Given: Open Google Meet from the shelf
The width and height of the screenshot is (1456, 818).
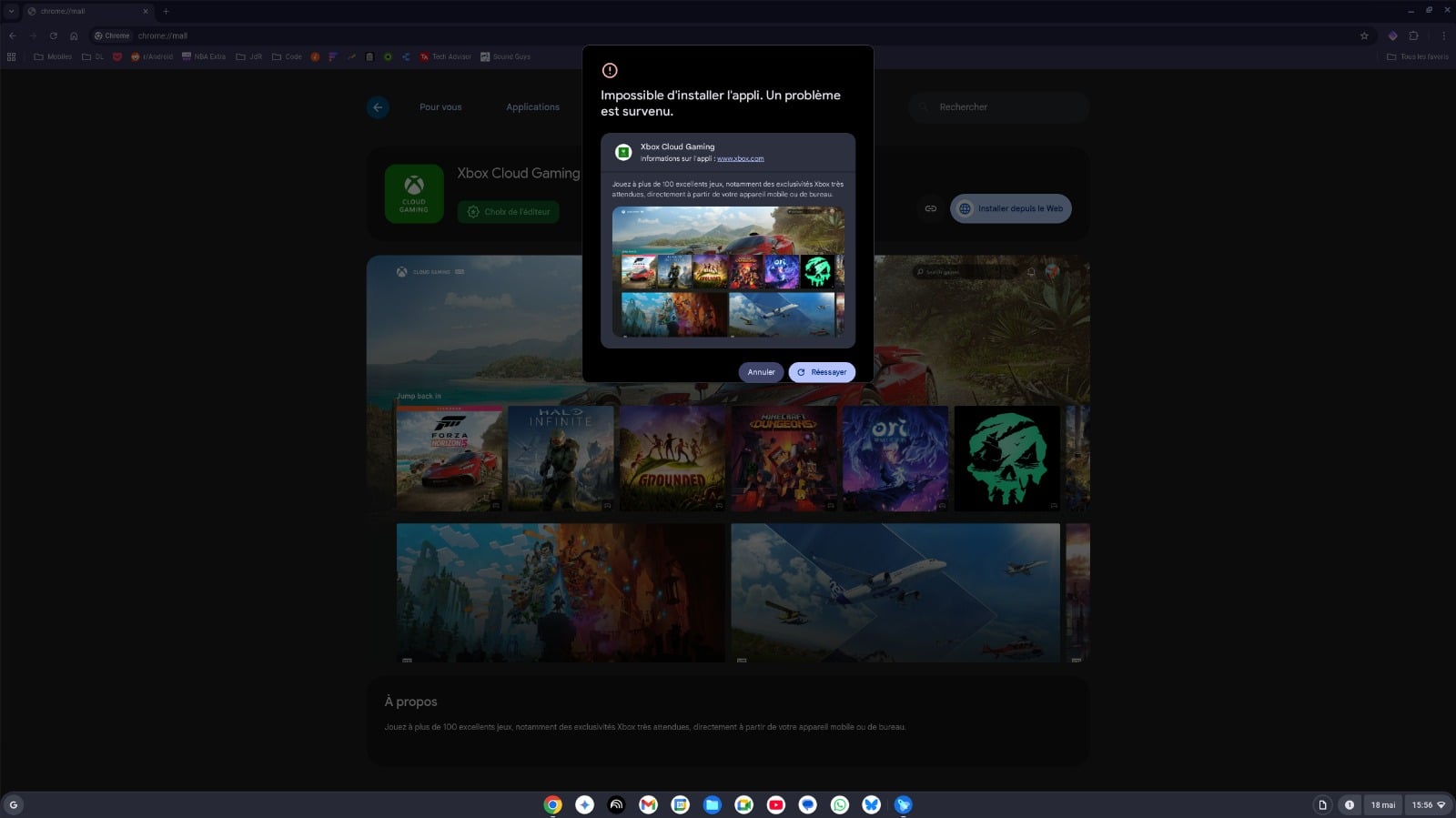Looking at the screenshot, I should [743, 804].
